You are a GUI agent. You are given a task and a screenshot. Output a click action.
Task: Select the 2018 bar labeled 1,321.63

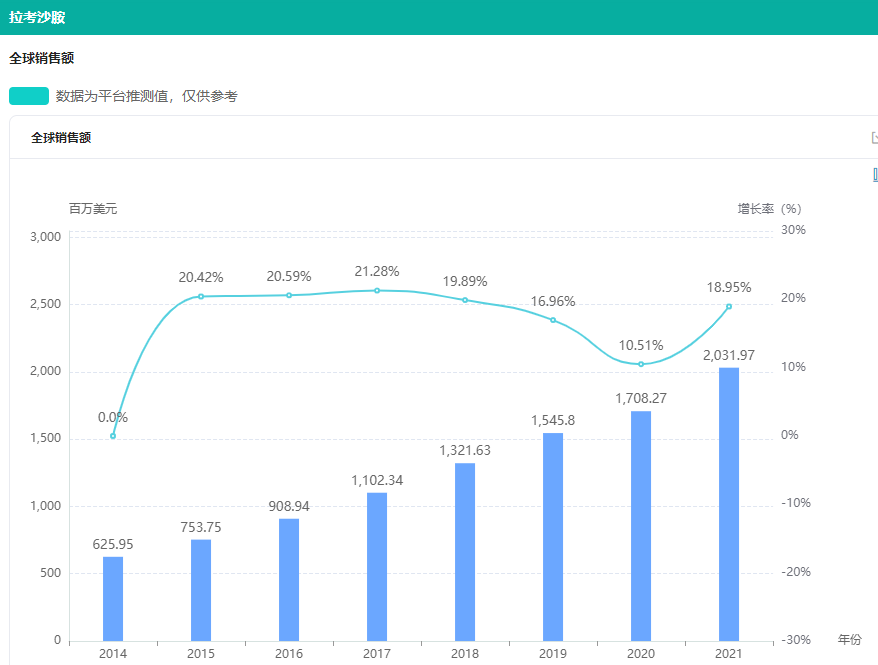465,551
